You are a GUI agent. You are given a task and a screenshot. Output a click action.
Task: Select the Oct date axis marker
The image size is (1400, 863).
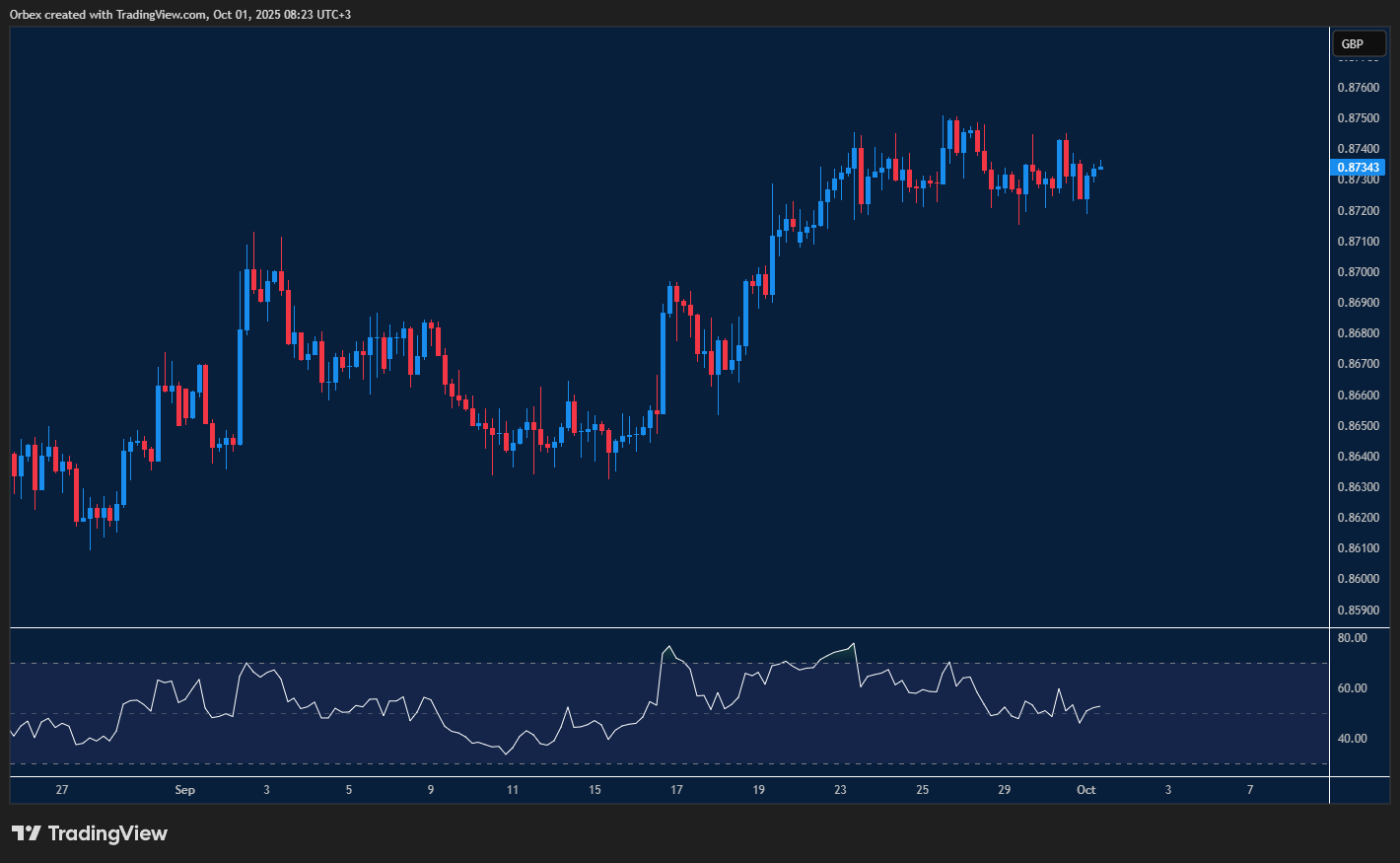pos(1085,790)
